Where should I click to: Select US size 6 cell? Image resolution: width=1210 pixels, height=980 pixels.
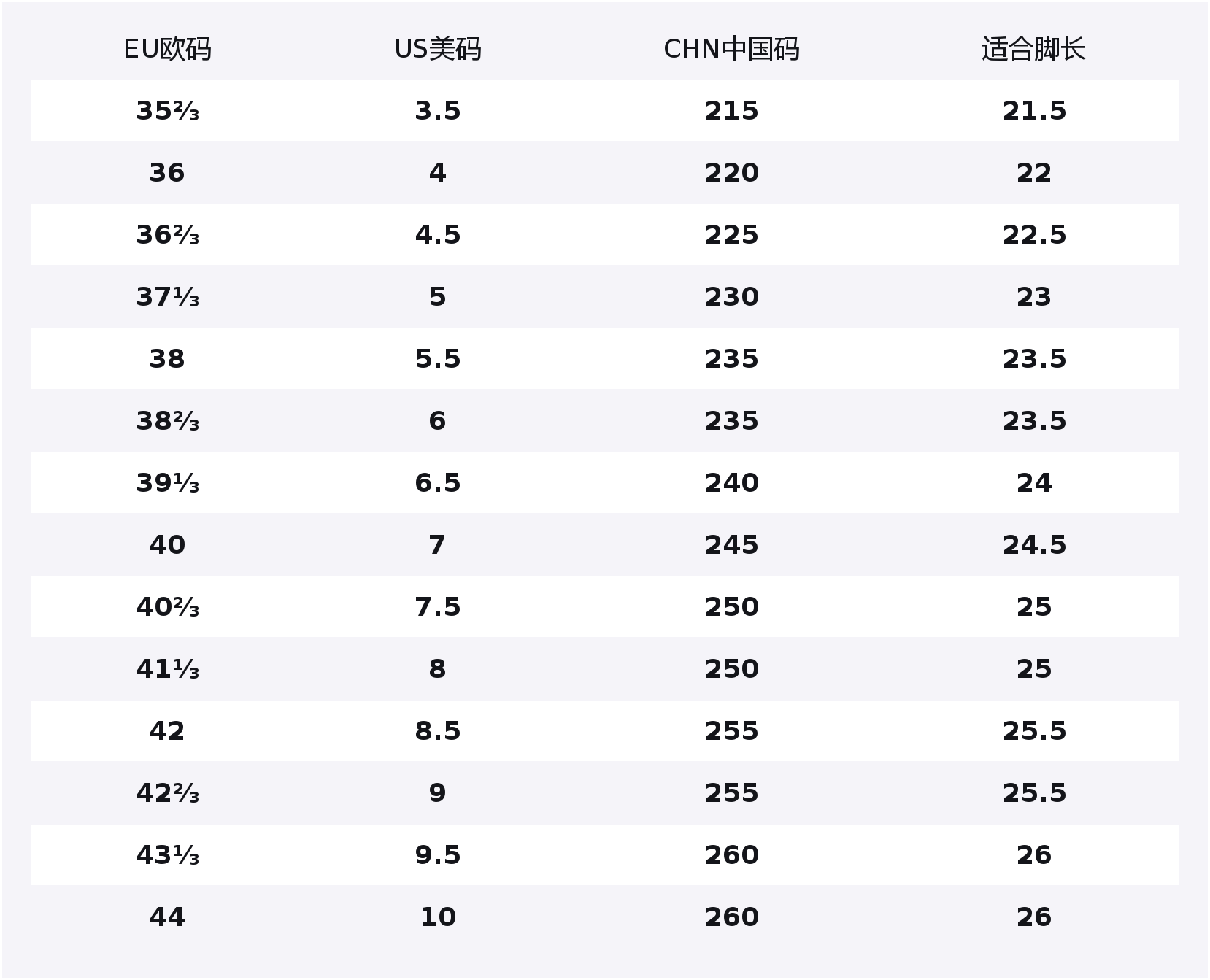(x=438, y=421)
